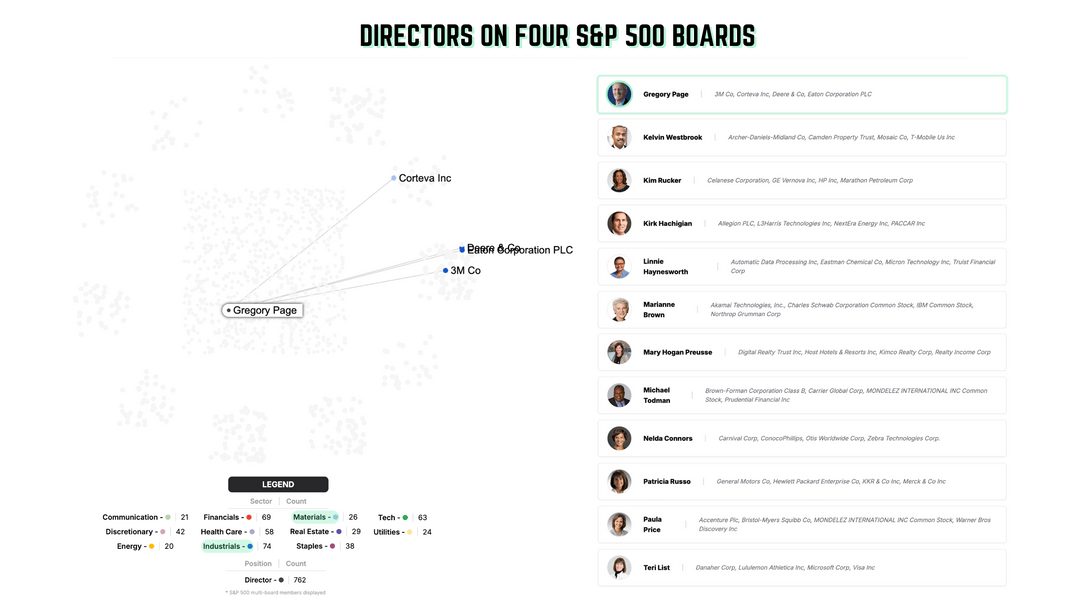Click Michael Todman's profile picture
This screenshot has width=1080, height=607.
coord(619,395)
